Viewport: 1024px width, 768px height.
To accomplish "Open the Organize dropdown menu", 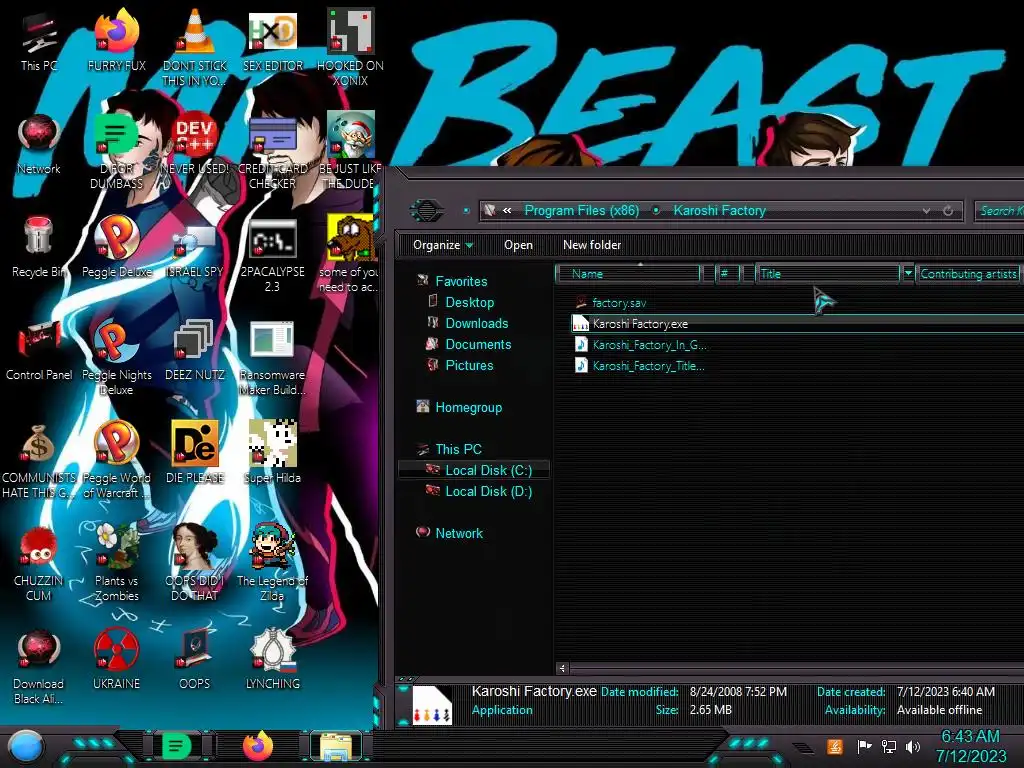I will [443, 245].
